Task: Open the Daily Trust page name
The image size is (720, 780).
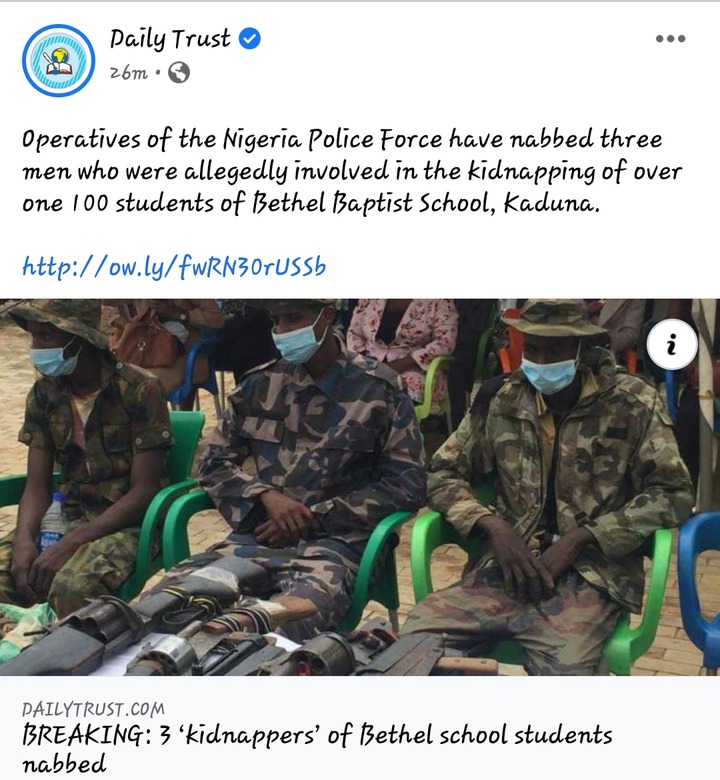Action: [x=170, y=39]
